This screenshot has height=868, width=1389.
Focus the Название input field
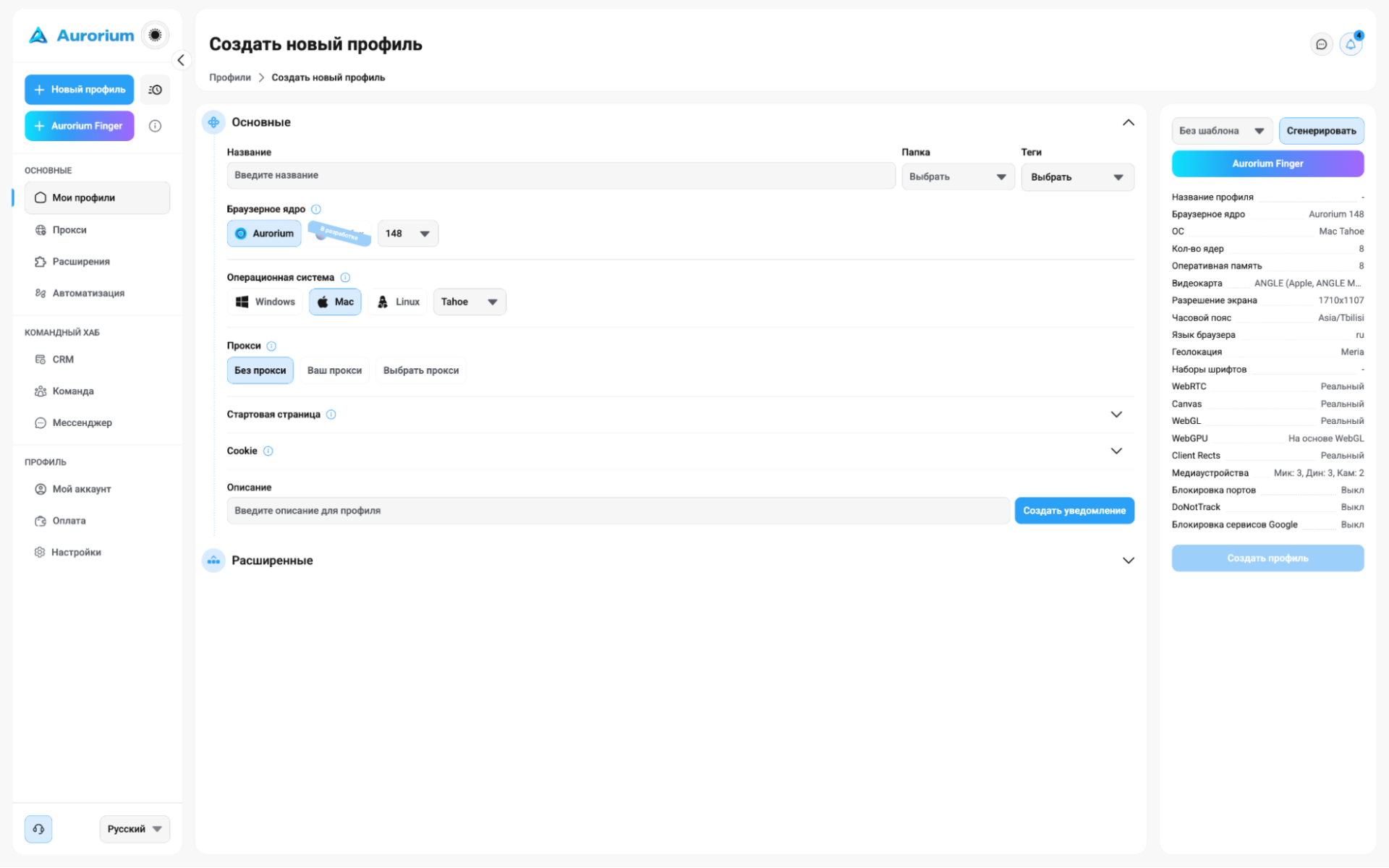561,176
